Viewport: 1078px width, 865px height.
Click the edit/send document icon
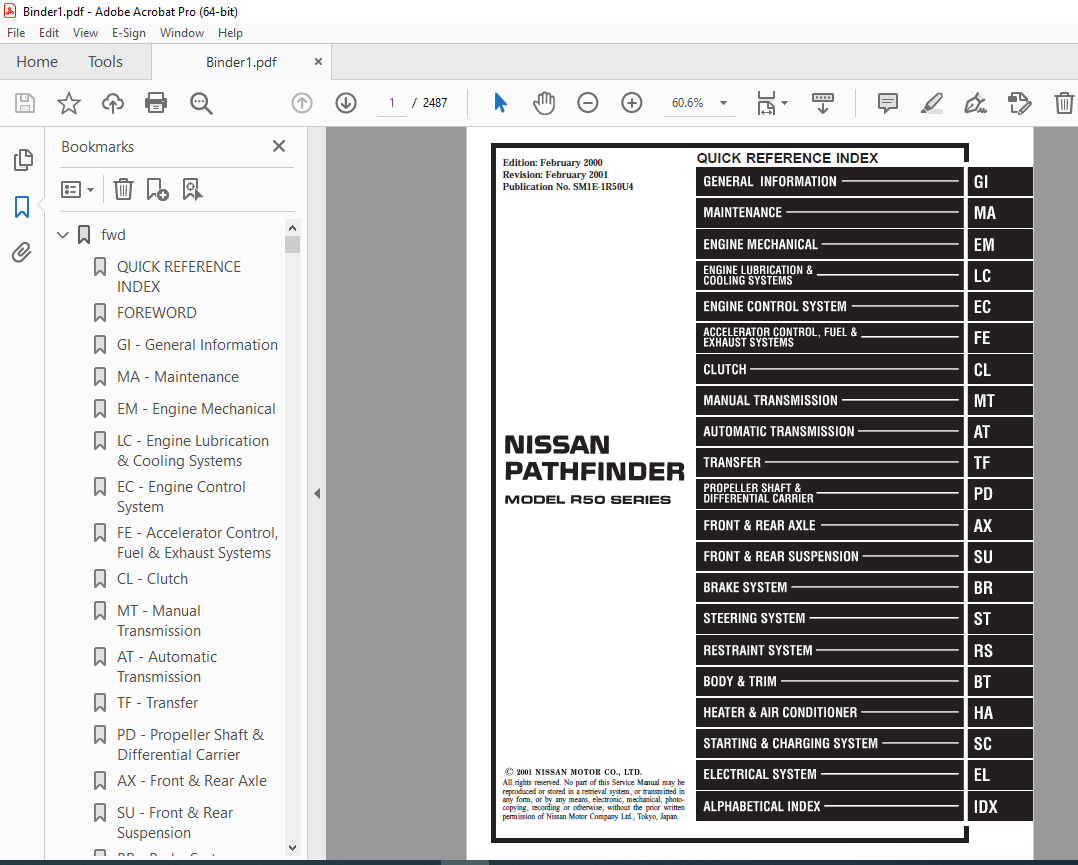[1019, 103]
